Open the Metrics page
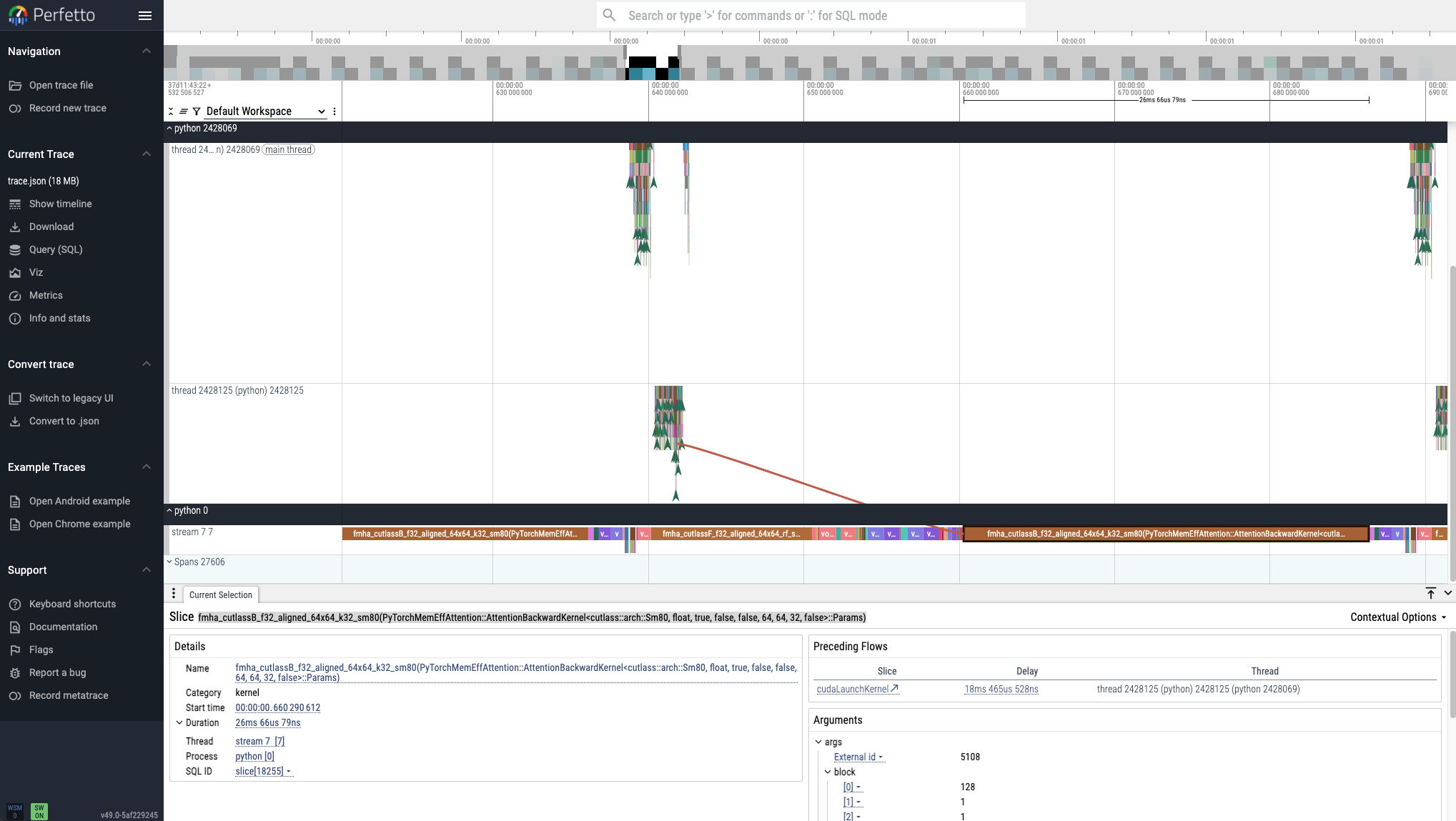The width and height of the screenshot is (1456, 821). coord(46,295)
